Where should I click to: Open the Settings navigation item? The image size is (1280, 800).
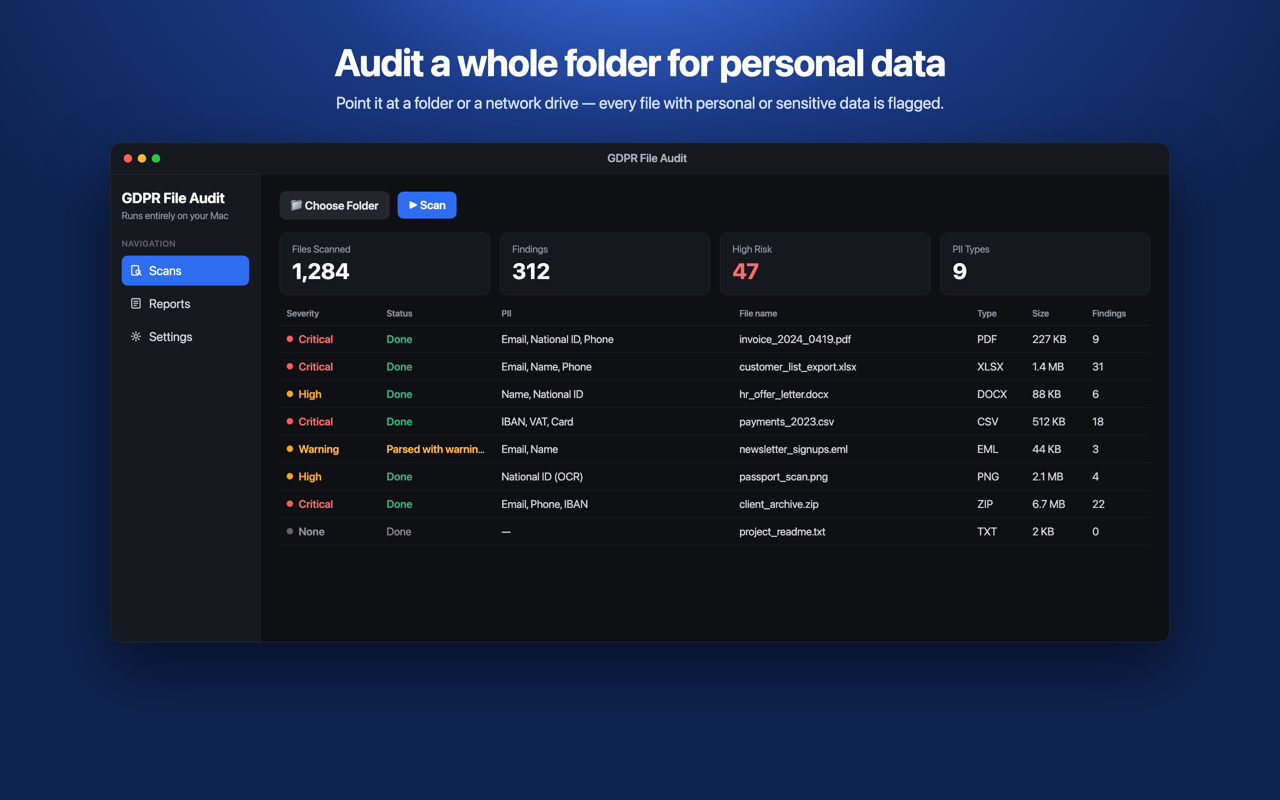coord(185,337)
